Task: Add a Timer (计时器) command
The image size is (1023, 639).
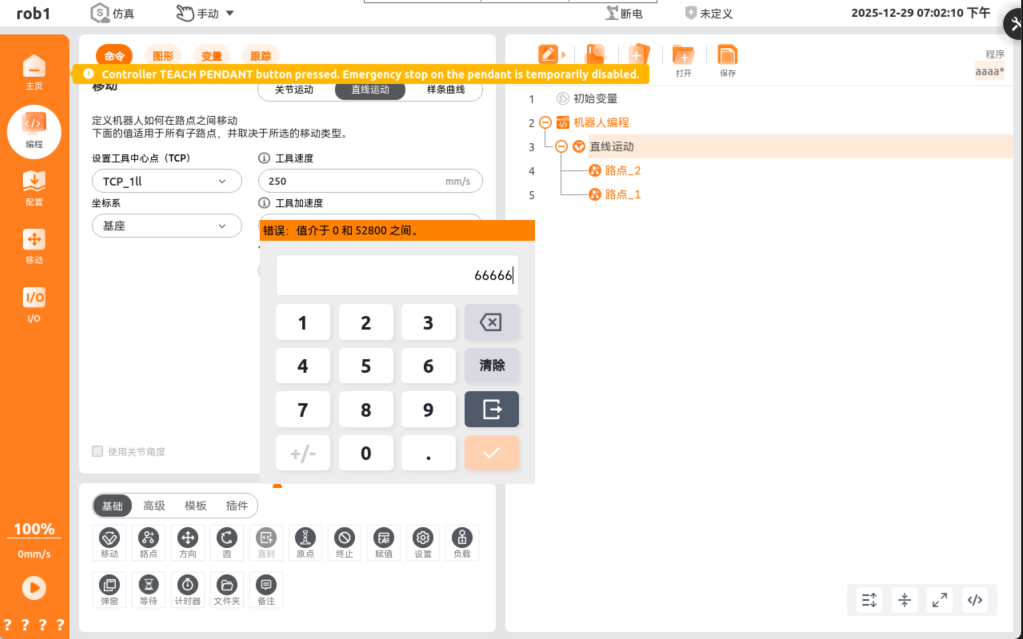Action: pyautogui.click(x=187, y=589)
